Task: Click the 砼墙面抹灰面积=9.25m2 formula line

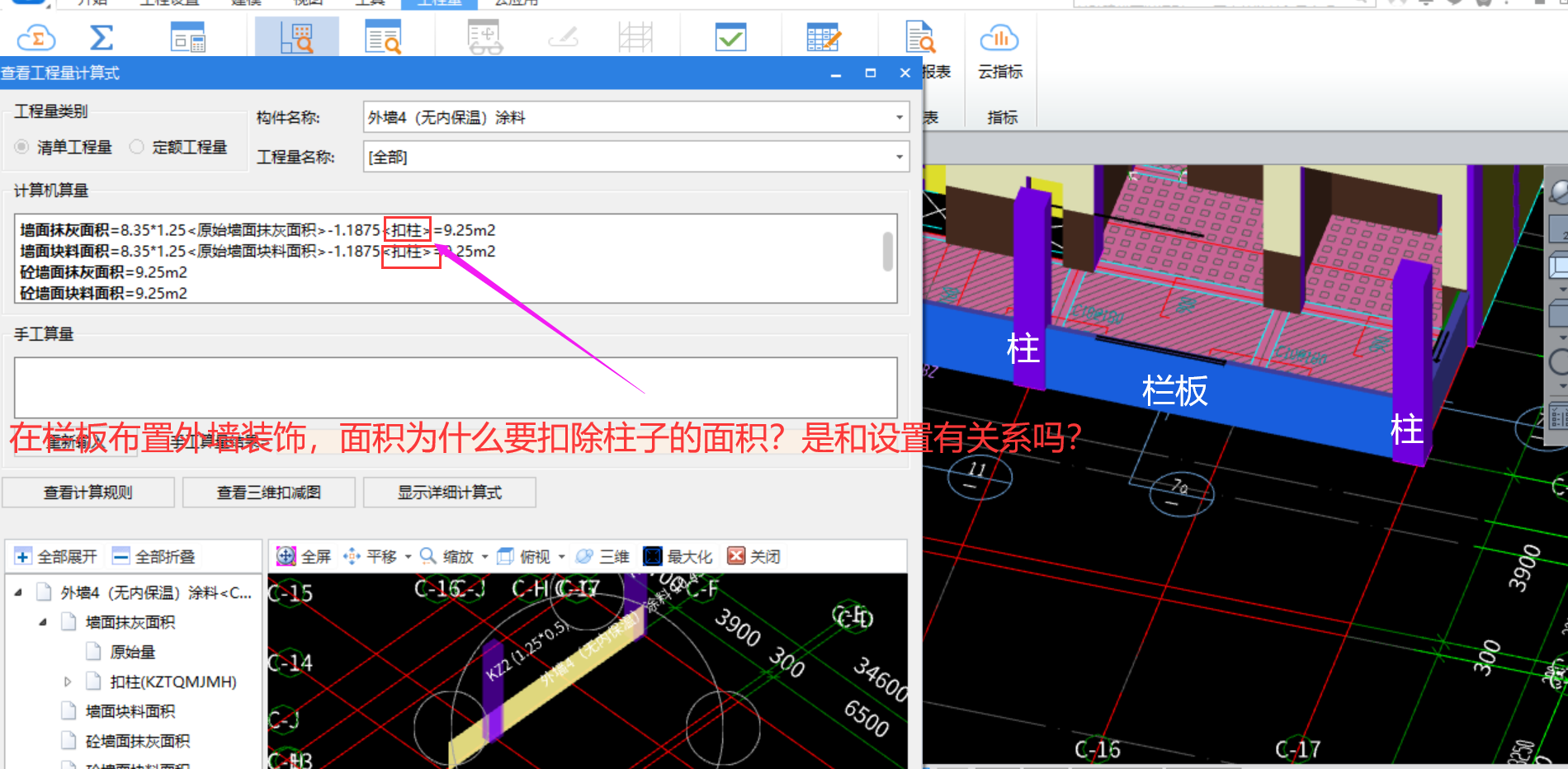Action: (104, 272)
